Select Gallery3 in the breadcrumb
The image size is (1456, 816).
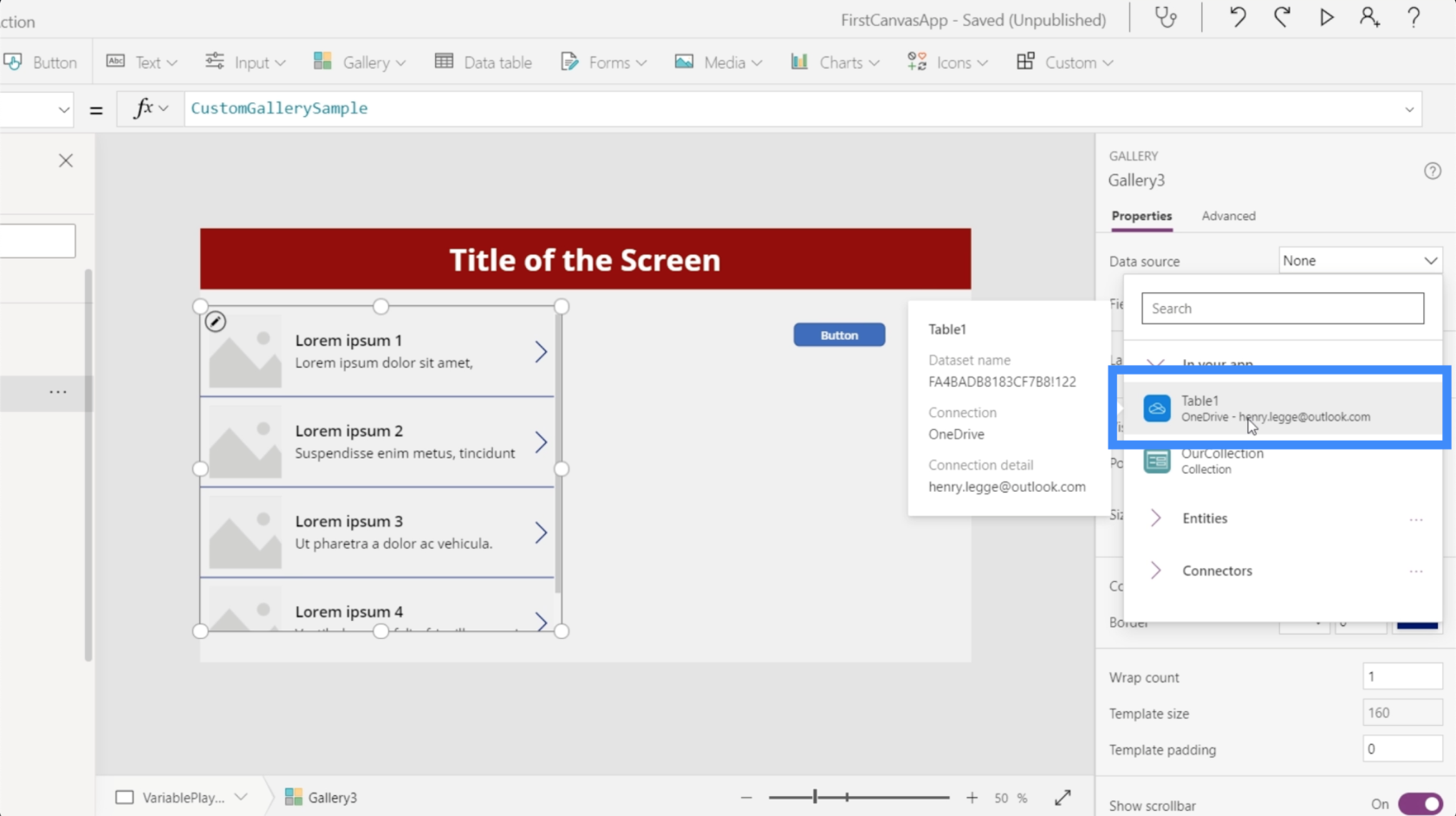click(322, 797)
